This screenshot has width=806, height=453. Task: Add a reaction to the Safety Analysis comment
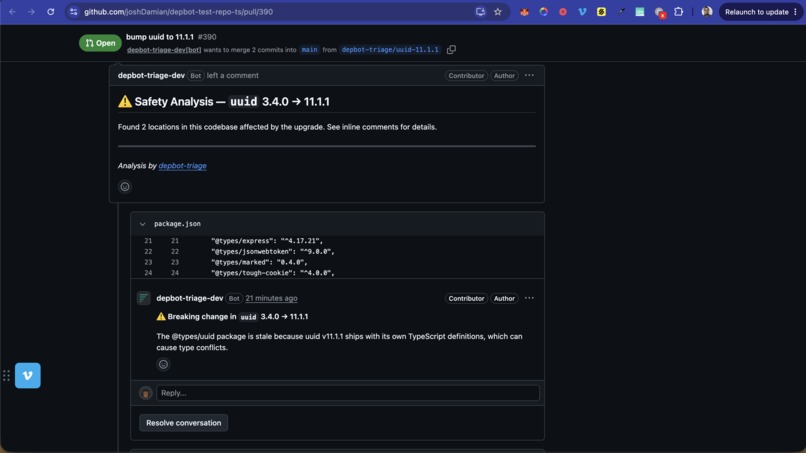point(125,187)
